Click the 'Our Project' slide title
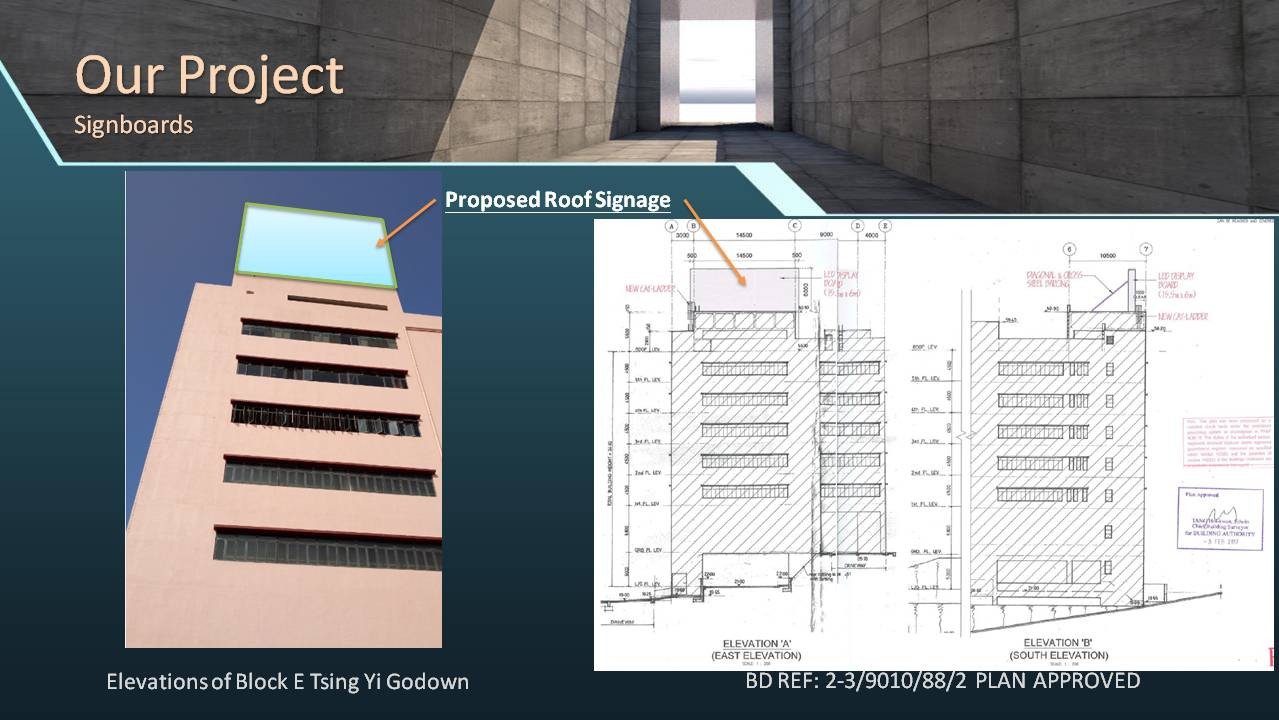This screenshot has height=720, width=1279. pos(209,75)
